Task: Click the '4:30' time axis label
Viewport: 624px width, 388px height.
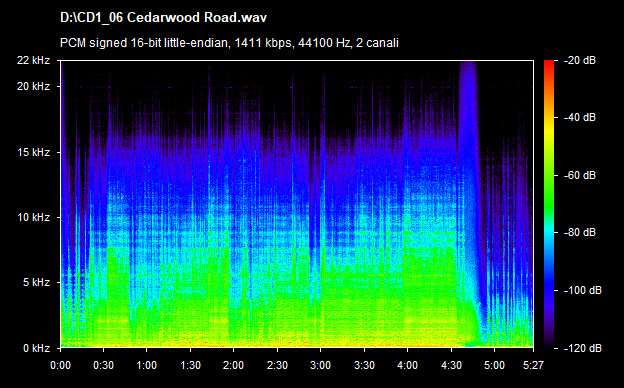Action: tap(451, 365)
